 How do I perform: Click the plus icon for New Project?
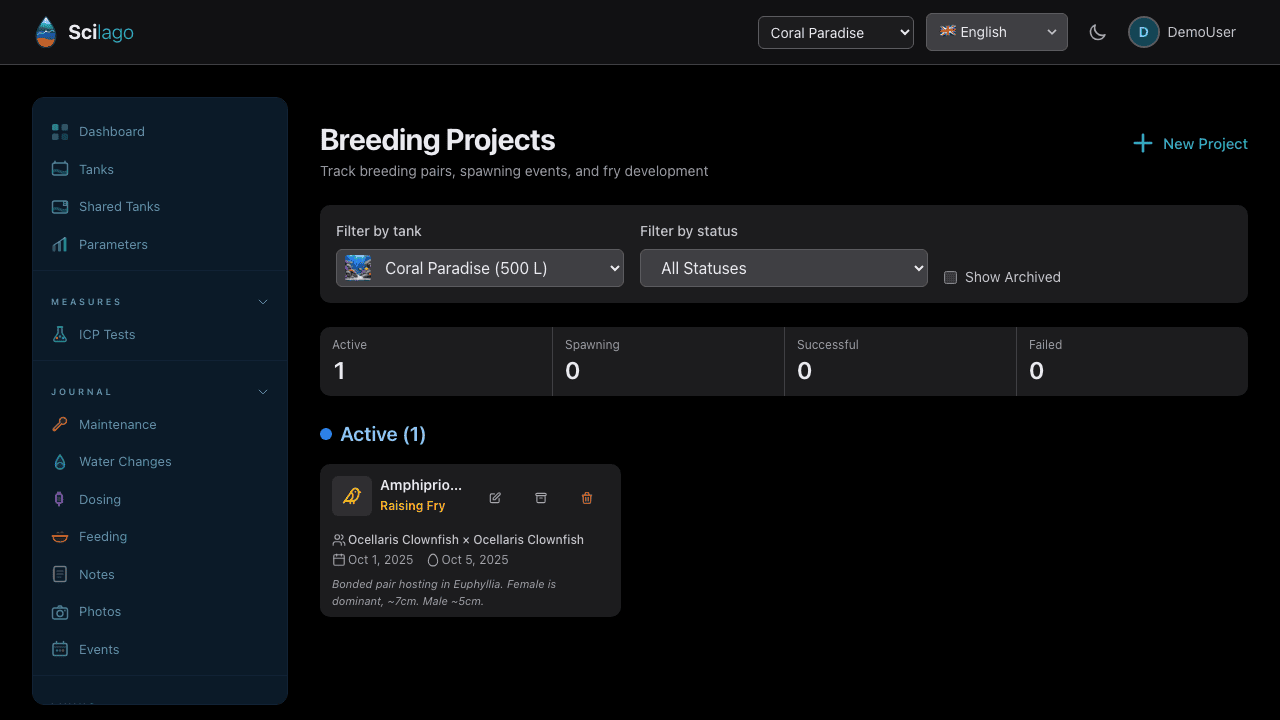pos(1143,144)
